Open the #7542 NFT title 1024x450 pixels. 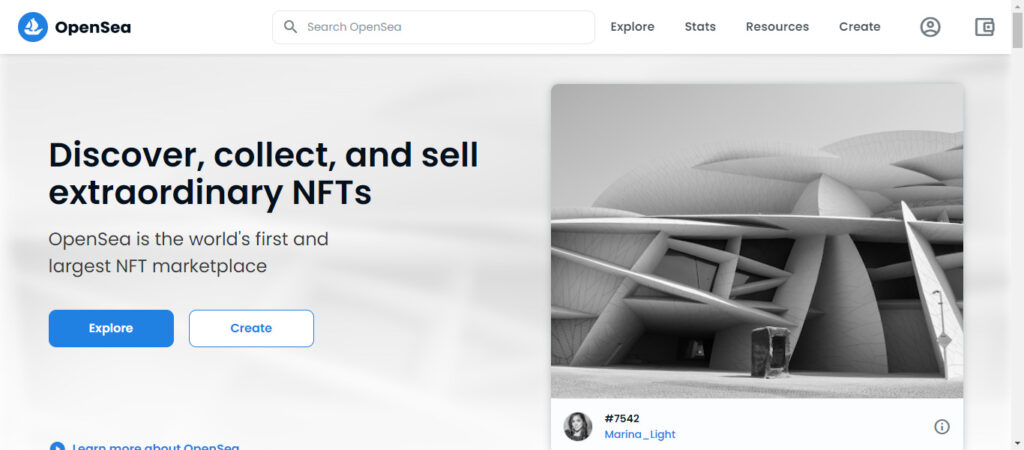click(x=622, y=418)
